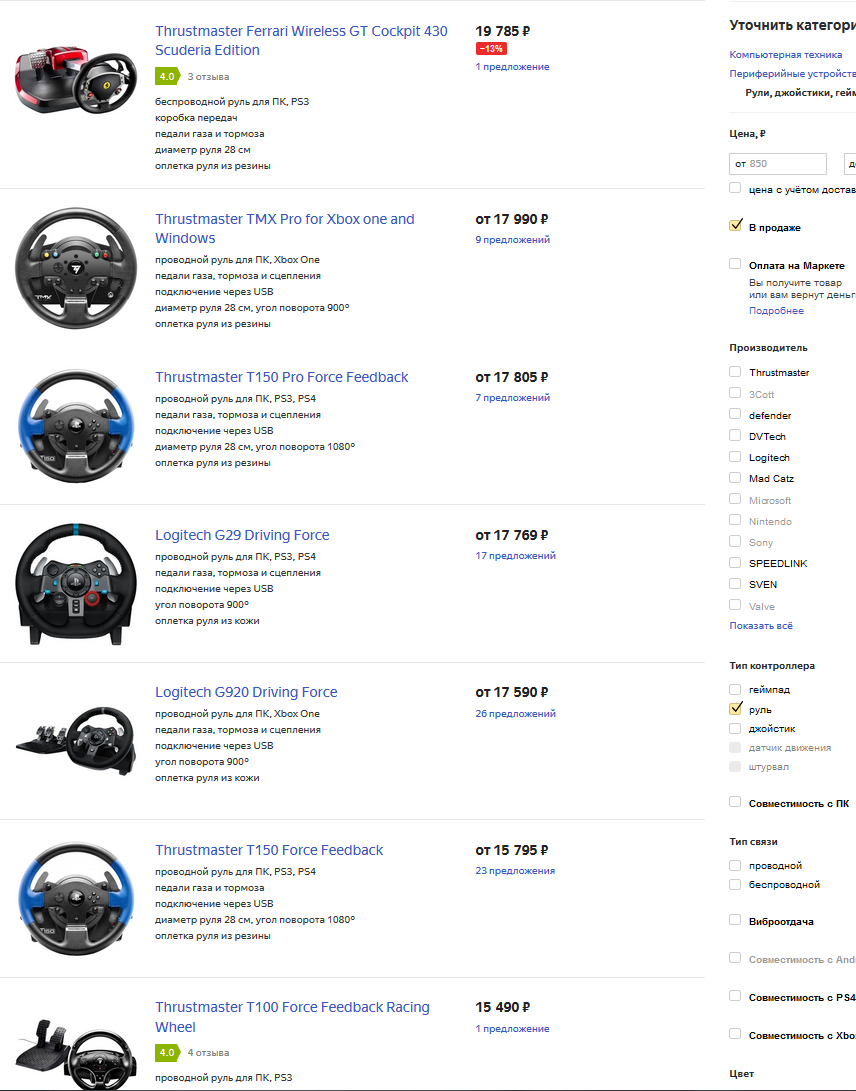Open Thrustmaster T150 Pro Force Feedback title link
Viewport: 856px width, 1091px height.
(281, 377)
